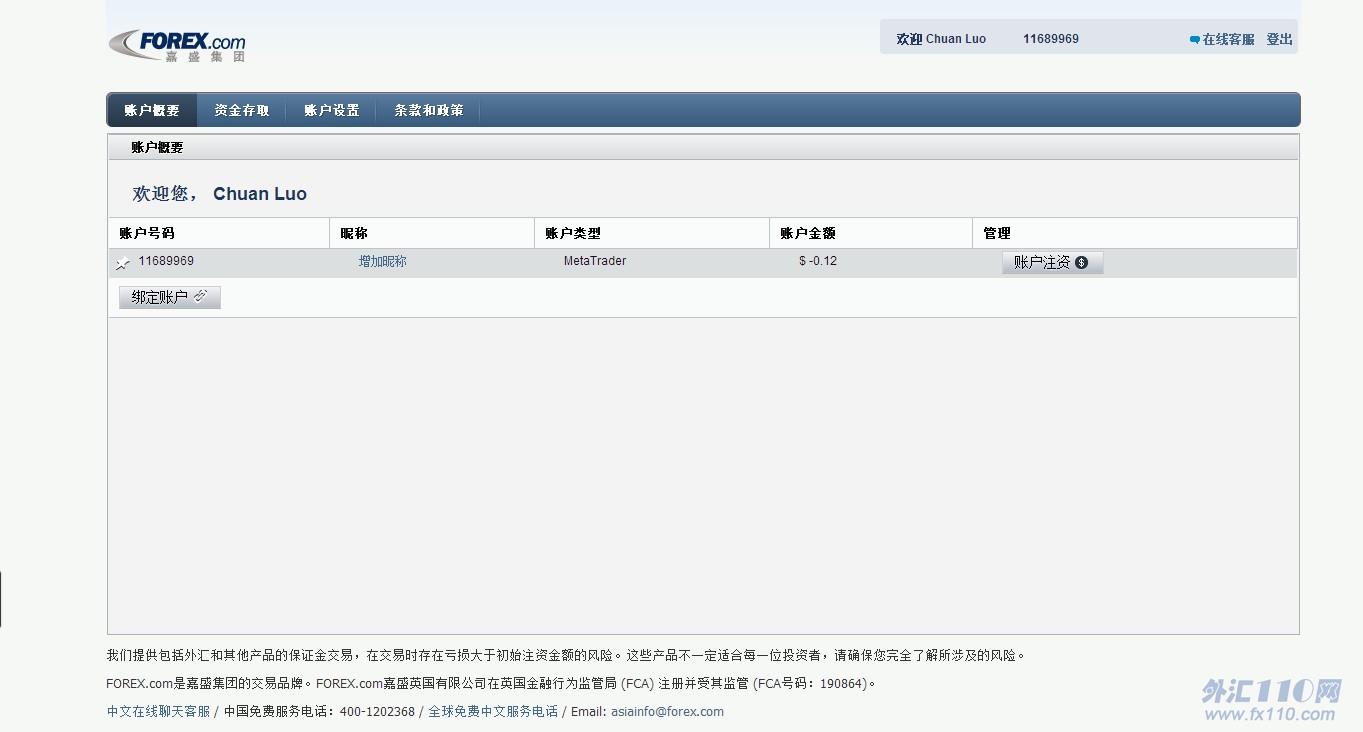Open the 中文在线聊天客服 footer link

[159, 712]
